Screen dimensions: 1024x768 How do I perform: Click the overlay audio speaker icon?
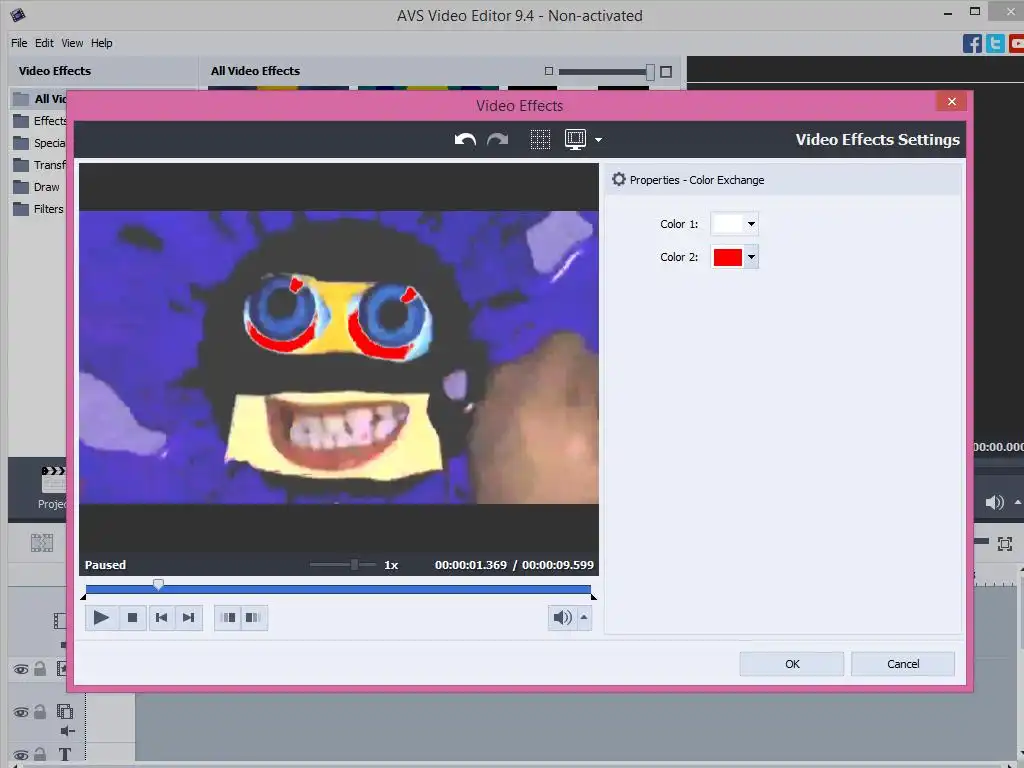pos(68,731)
